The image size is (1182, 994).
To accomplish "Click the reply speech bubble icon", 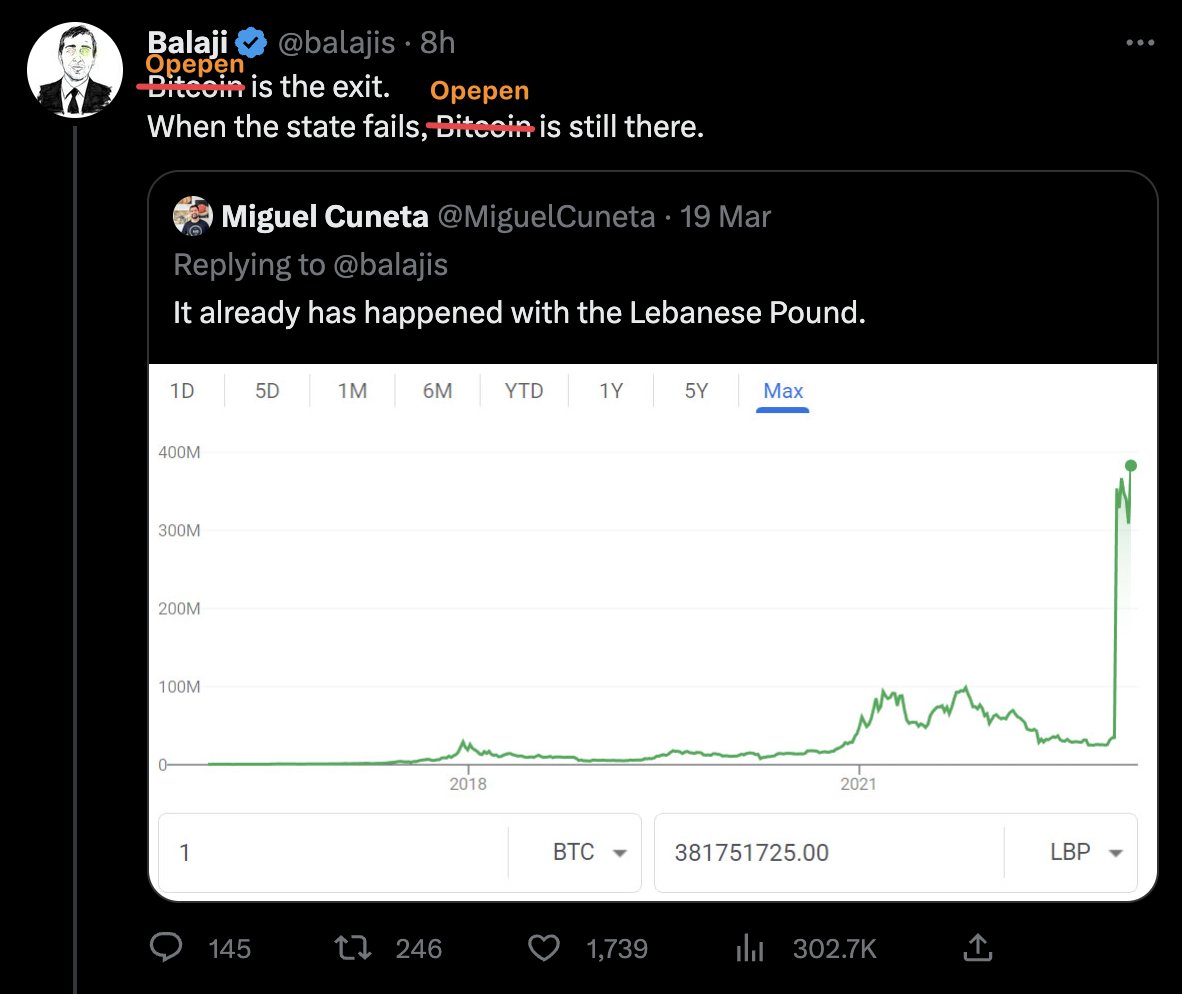I will pos(165,947).
